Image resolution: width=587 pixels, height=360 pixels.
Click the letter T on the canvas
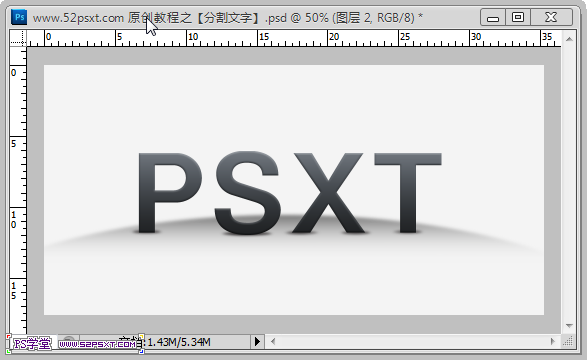pos(408,193)
